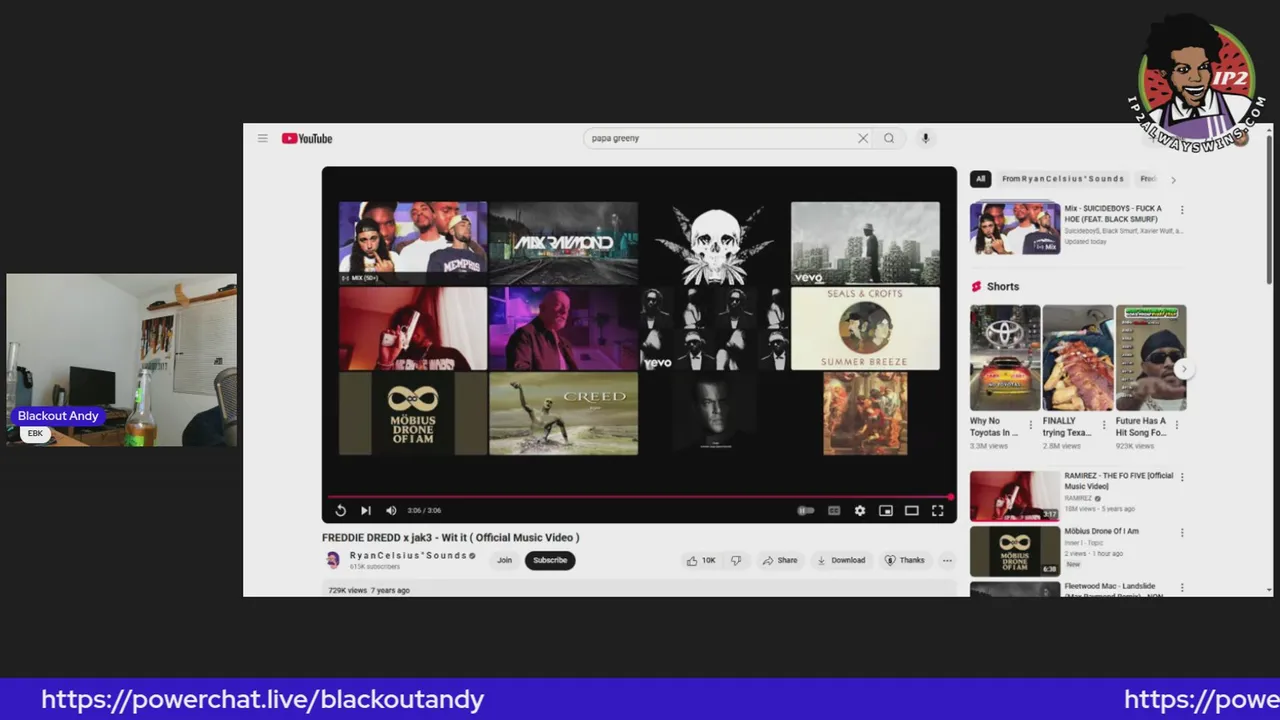Image resolution: width=1280 pixels, height=720 pixels.
Task: Toggle closed captions in the player
Action: [x=834, y=510]
